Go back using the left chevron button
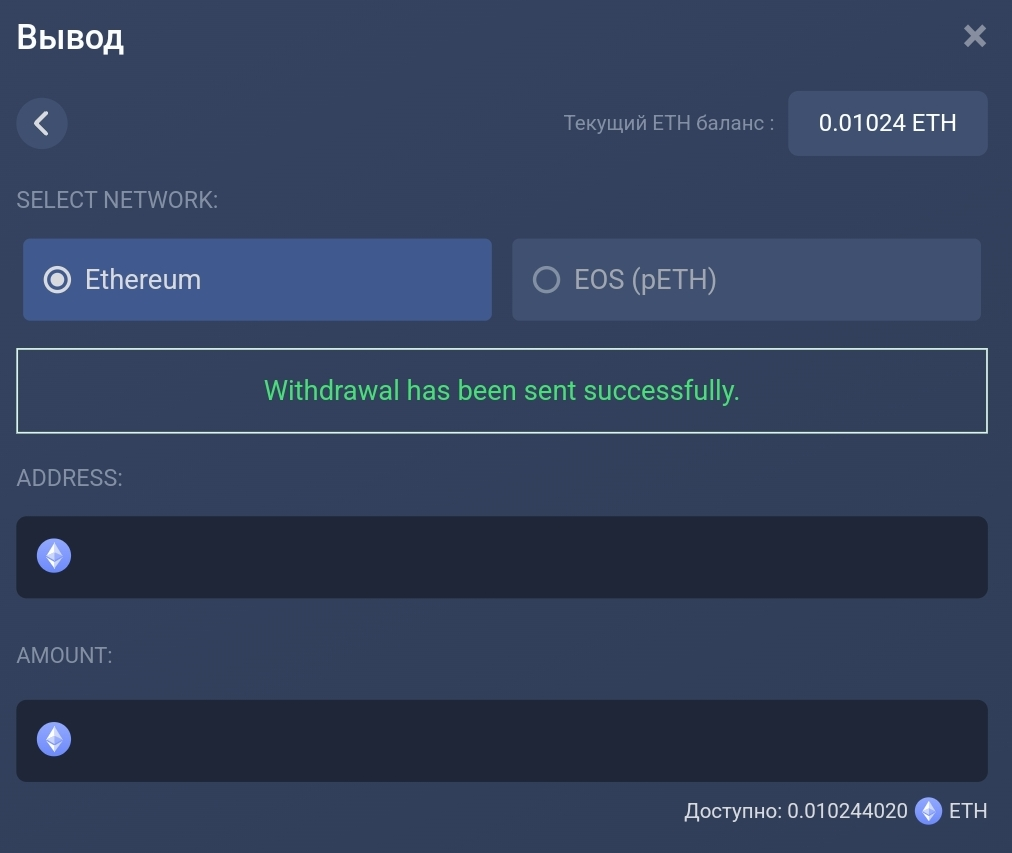 point(42,124)
